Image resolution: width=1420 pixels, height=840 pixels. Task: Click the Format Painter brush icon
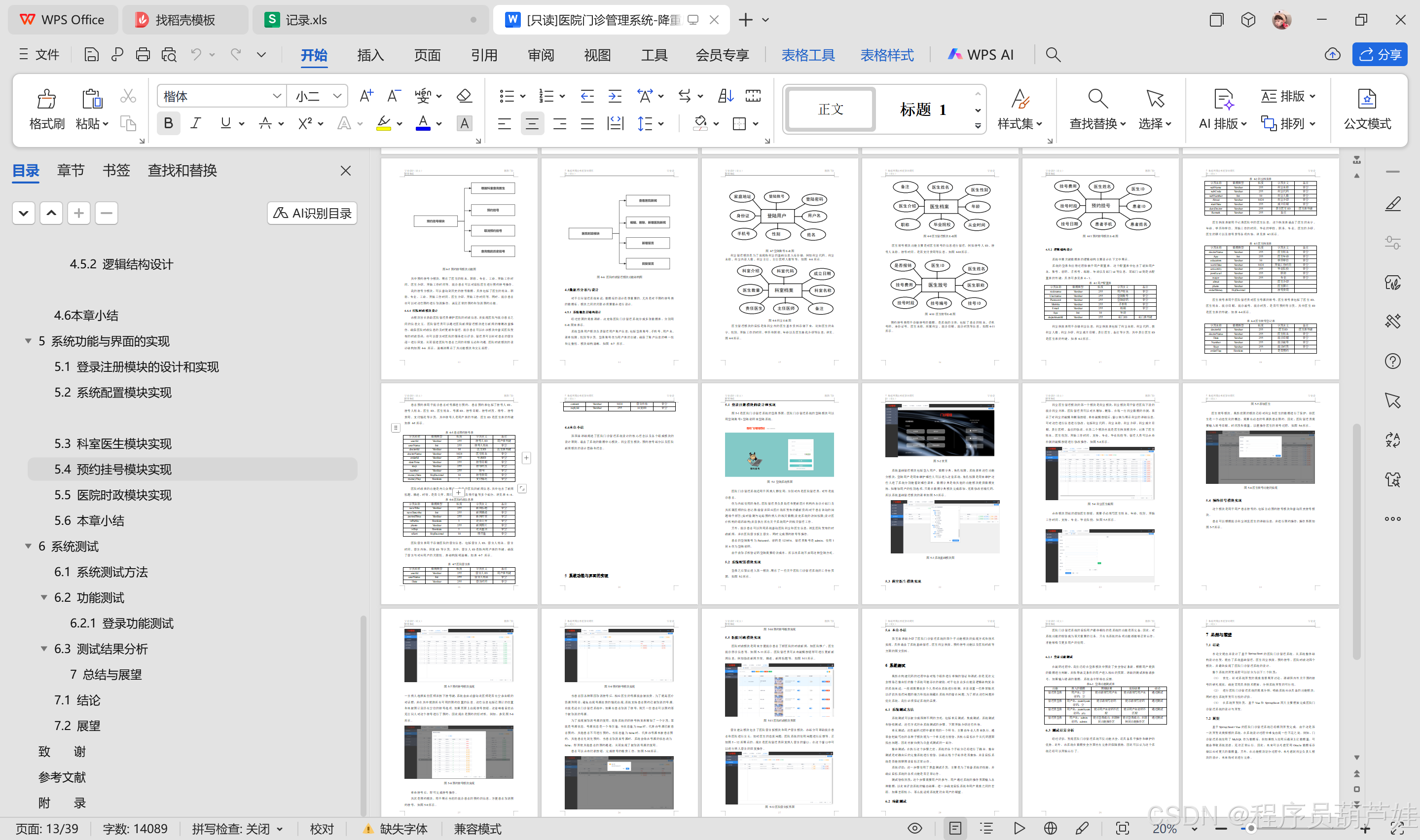pyautogui.click(x=46, y=99)
